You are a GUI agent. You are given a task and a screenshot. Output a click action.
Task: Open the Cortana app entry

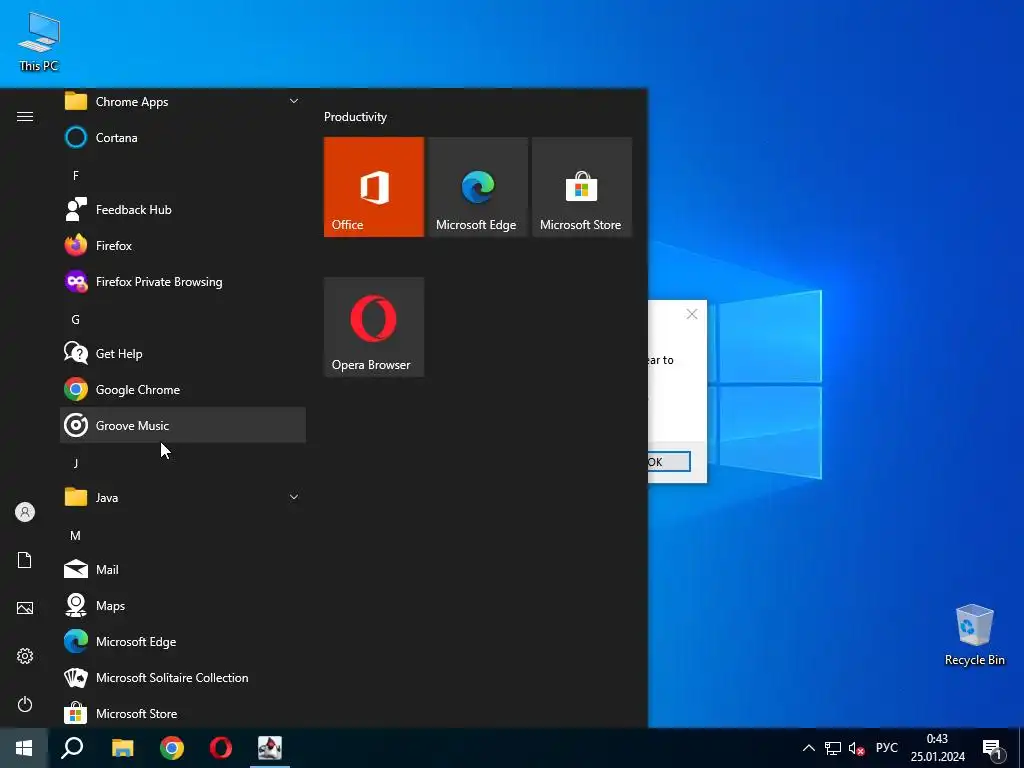click(x=183, y=138)
